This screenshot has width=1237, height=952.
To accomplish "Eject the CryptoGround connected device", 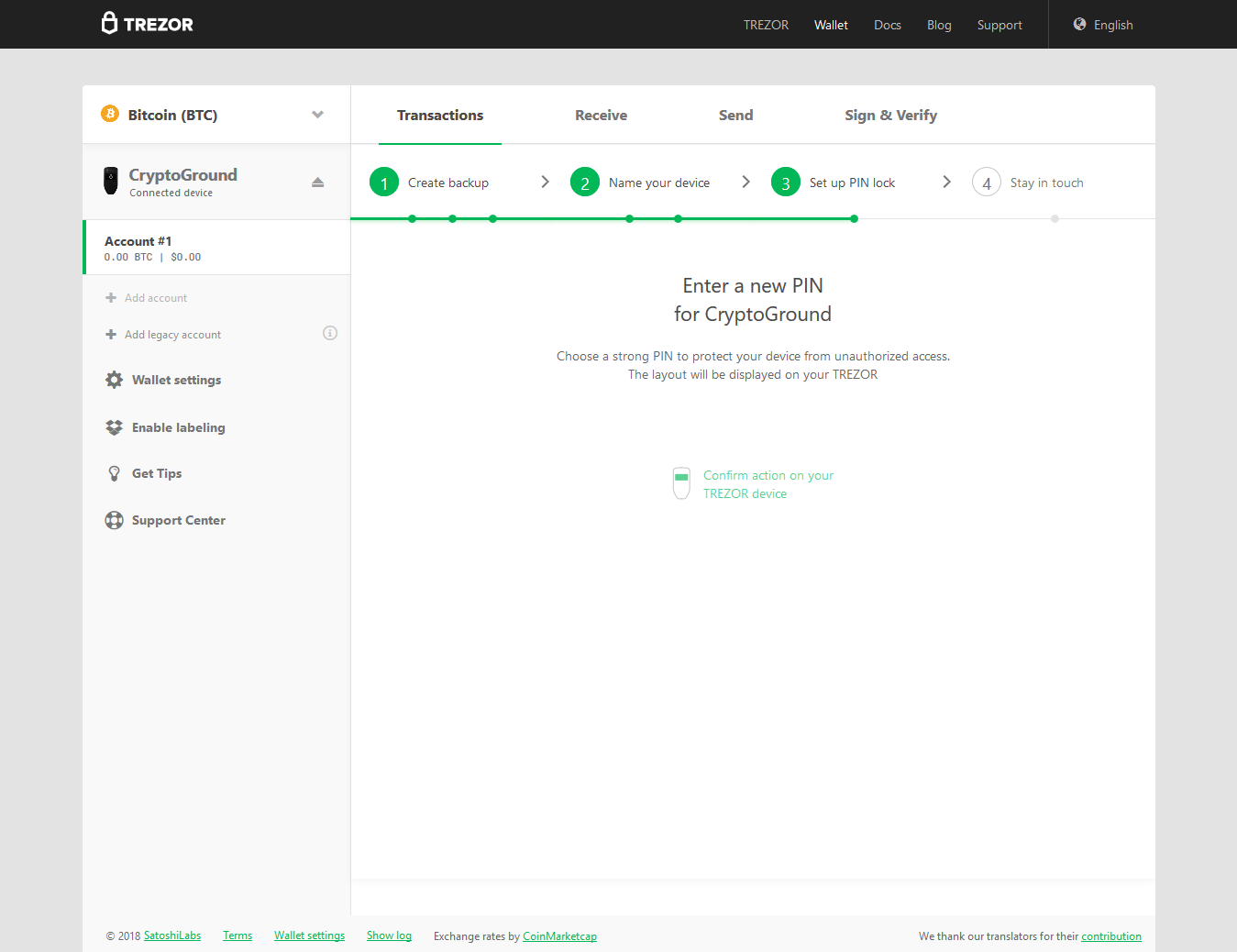I will (x=317, y=182).
